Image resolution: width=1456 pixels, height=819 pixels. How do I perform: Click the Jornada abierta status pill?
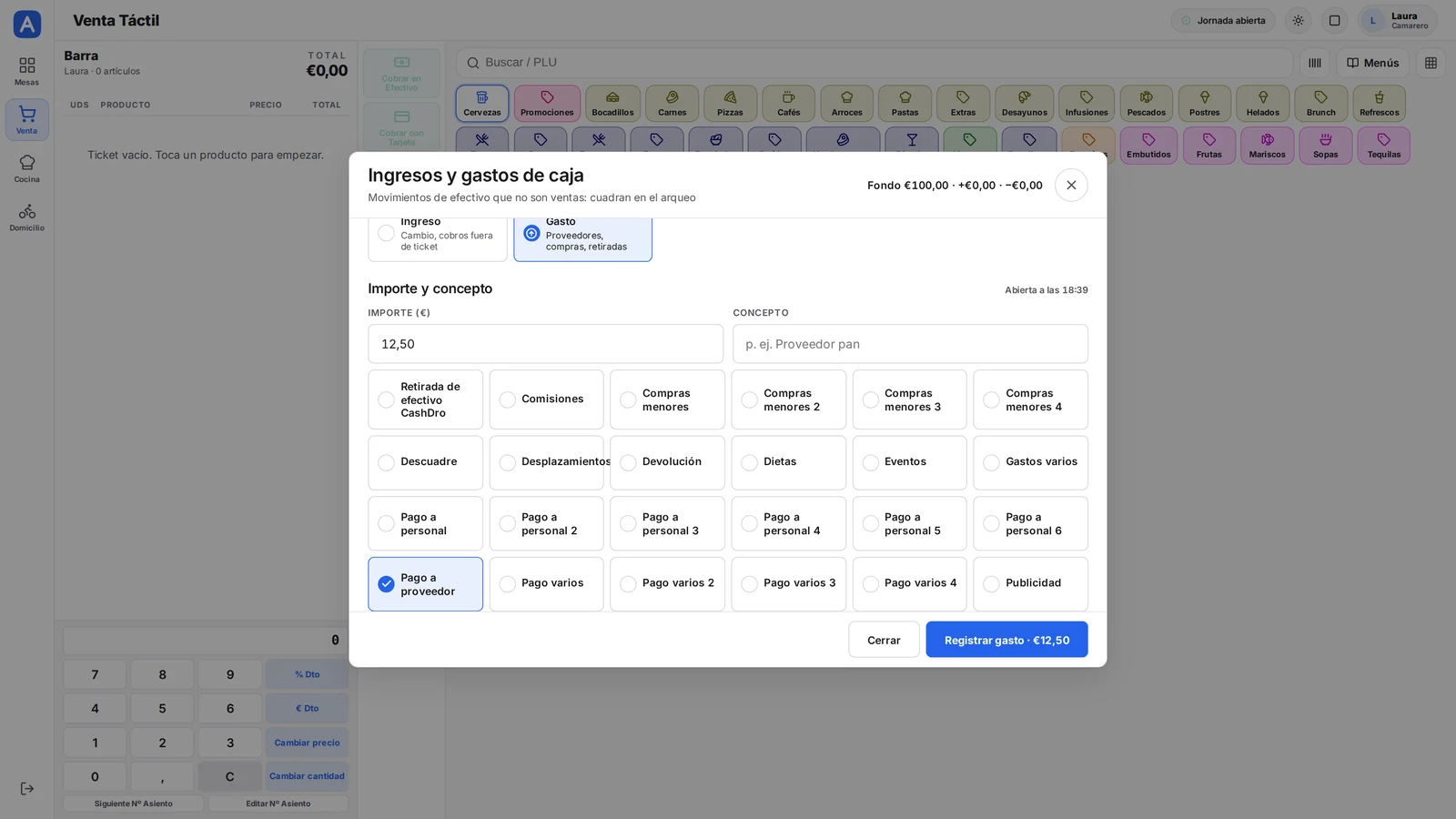(1223, 21)
